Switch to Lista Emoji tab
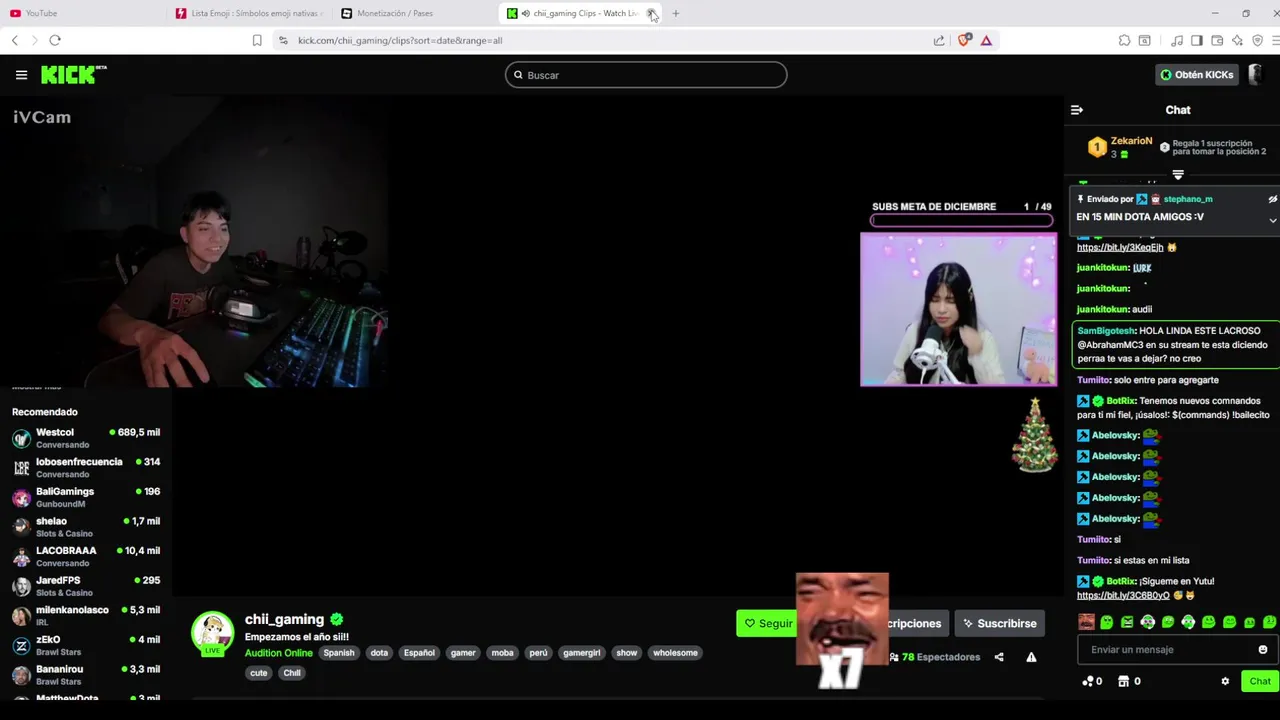Image resolution: width=1280 pixels, height=720 pixels. [250, 13]
